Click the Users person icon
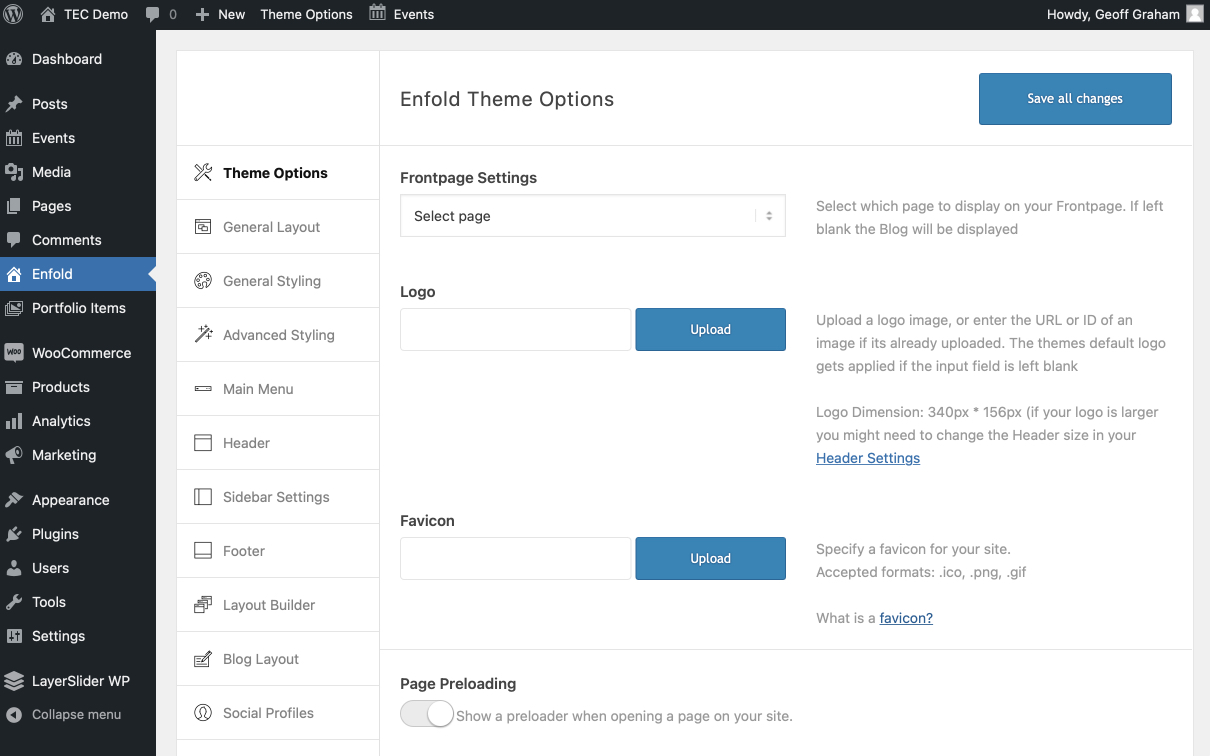The width and height of the screenshot is (1210, 756). pos(14,568)
